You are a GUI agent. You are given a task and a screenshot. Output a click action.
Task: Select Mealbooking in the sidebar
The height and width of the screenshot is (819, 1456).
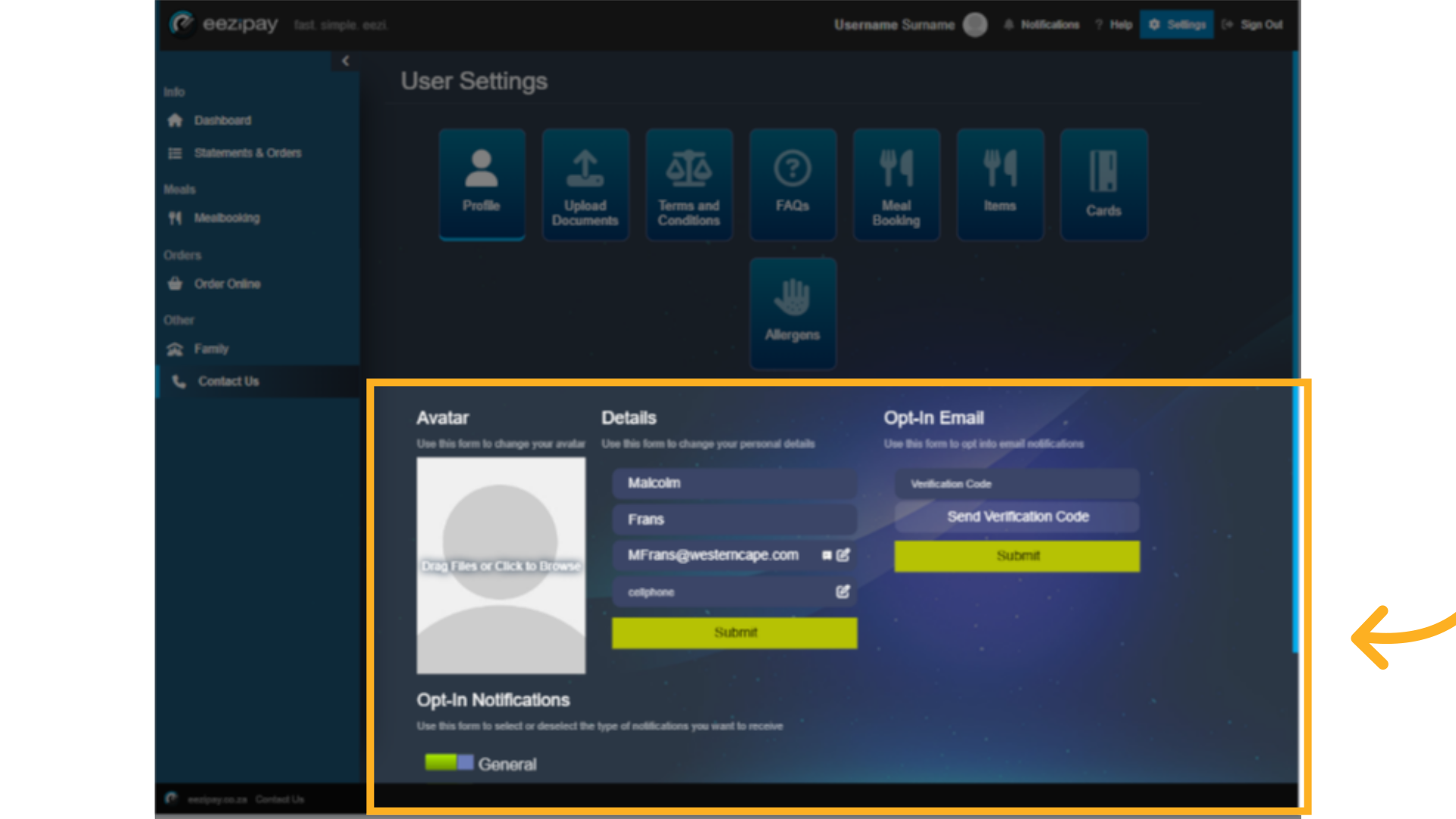tap(227, 218)
